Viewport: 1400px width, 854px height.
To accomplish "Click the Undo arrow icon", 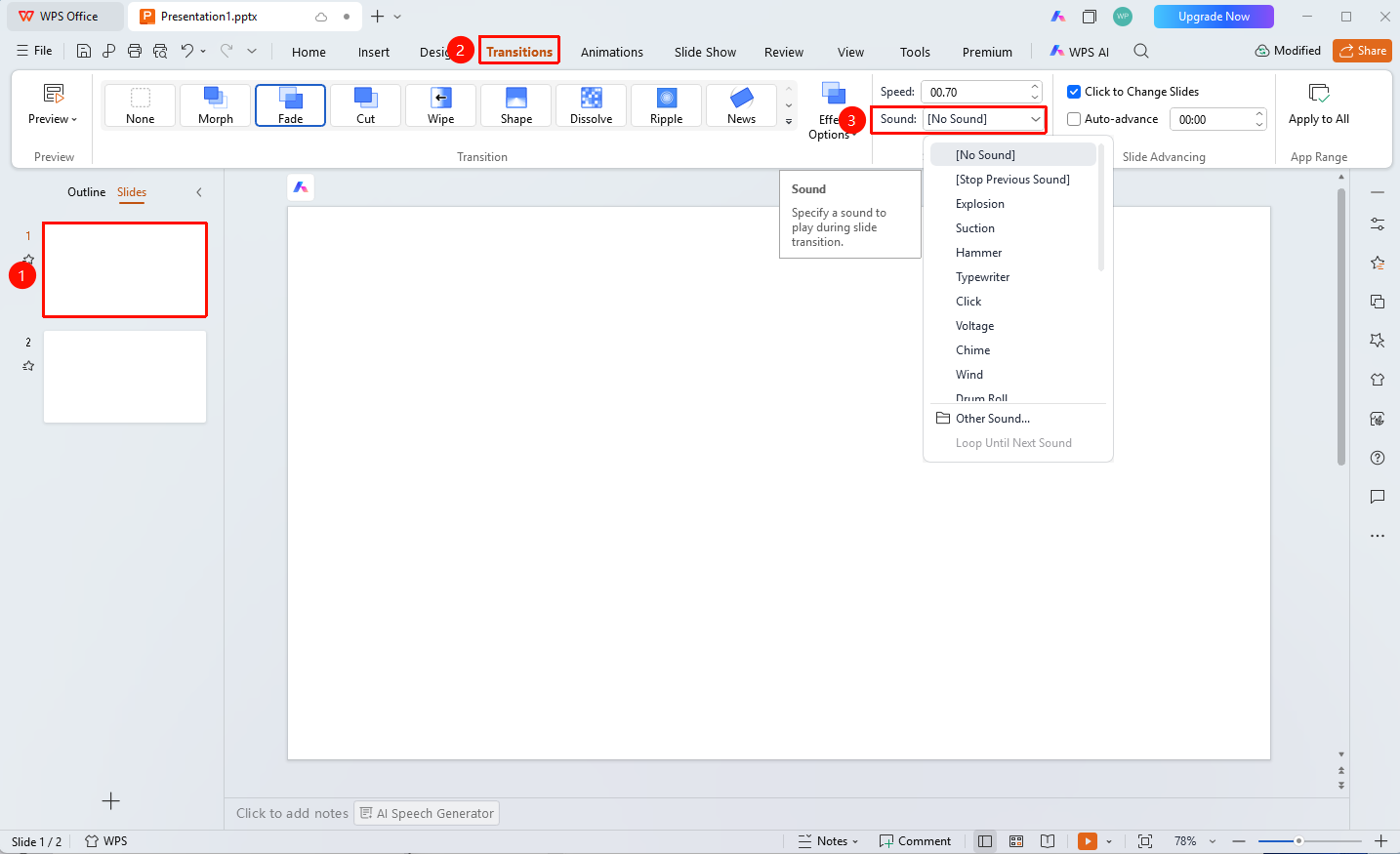I will [186, 51].
